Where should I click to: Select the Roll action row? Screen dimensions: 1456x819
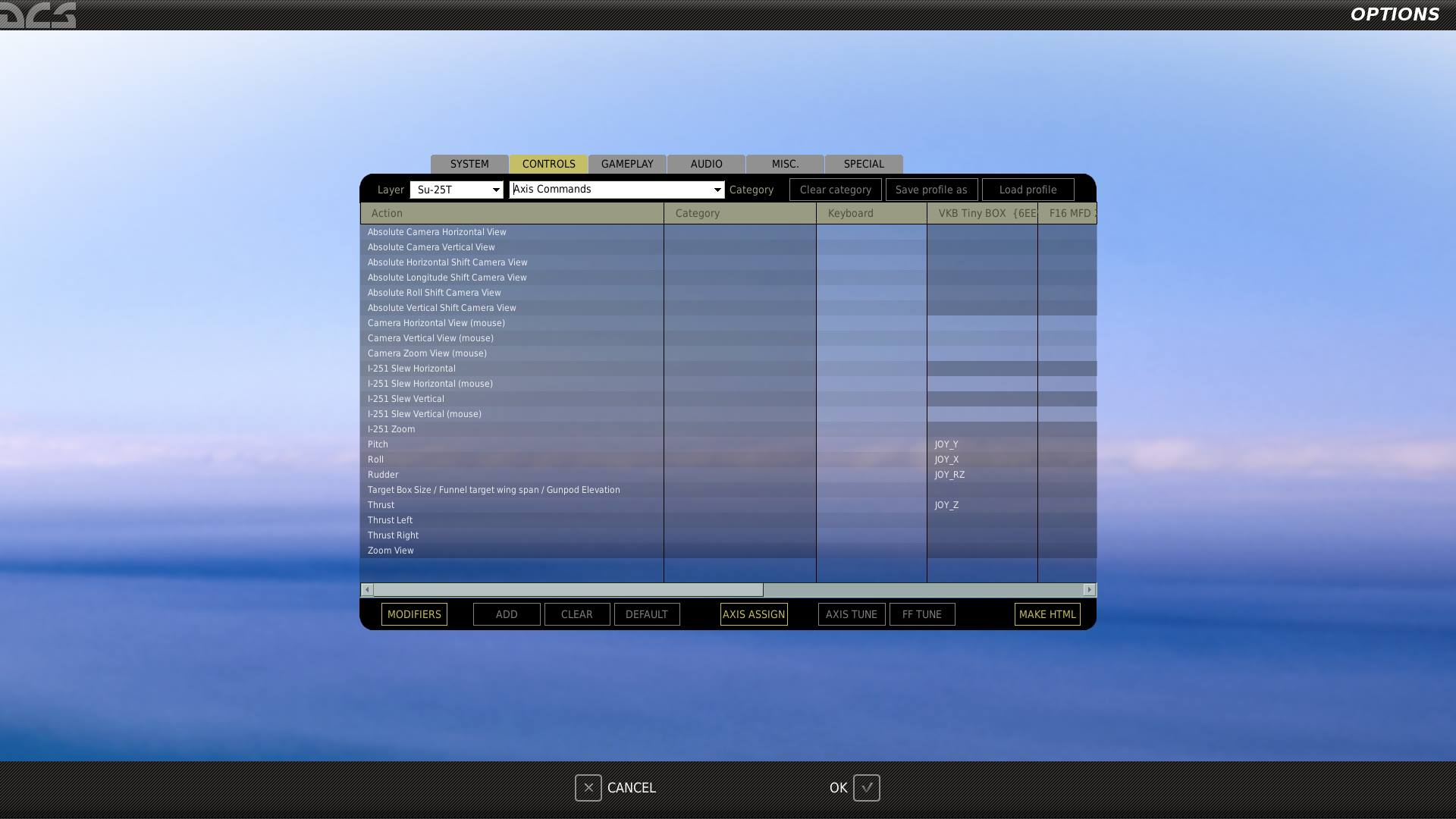tap(728, 460)
